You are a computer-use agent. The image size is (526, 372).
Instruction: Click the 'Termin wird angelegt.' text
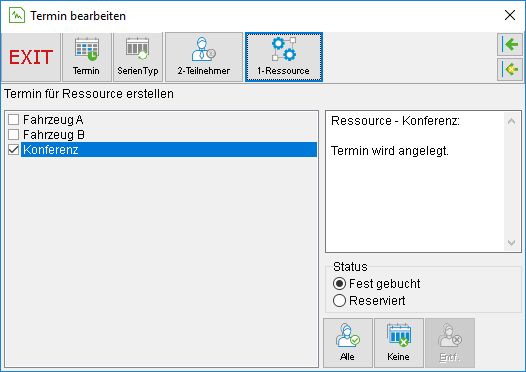[x=389, y=151]
